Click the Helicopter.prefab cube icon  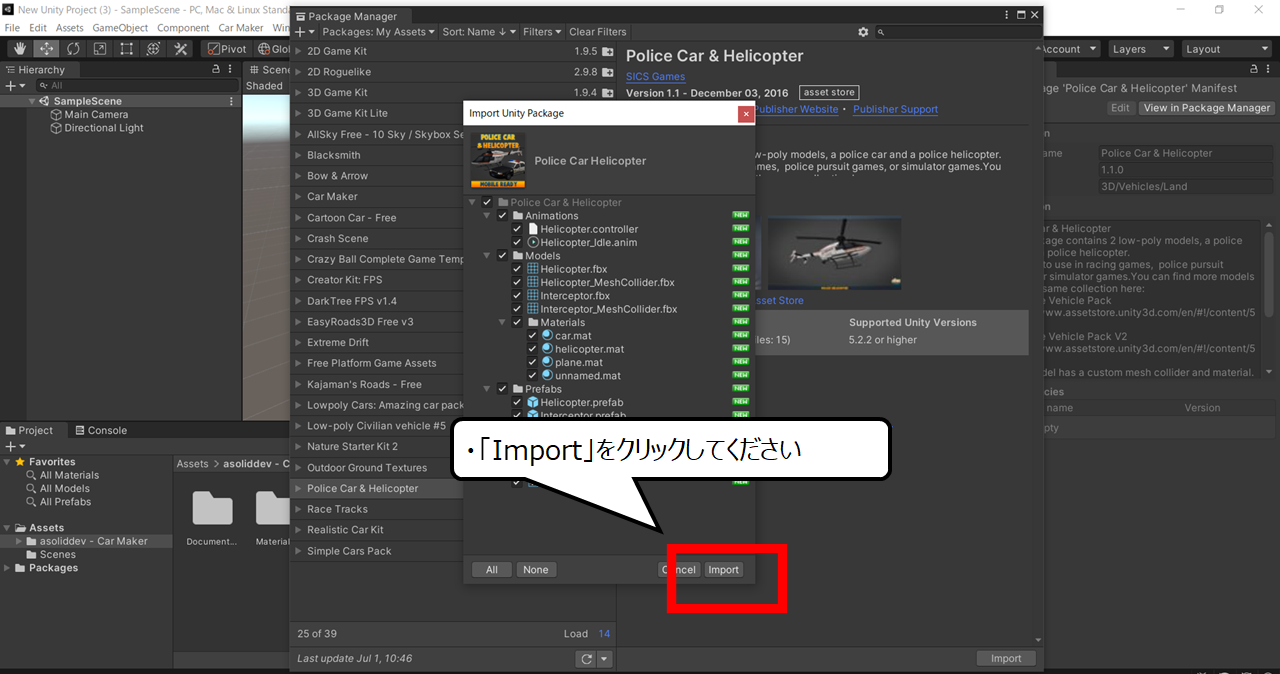533,402
